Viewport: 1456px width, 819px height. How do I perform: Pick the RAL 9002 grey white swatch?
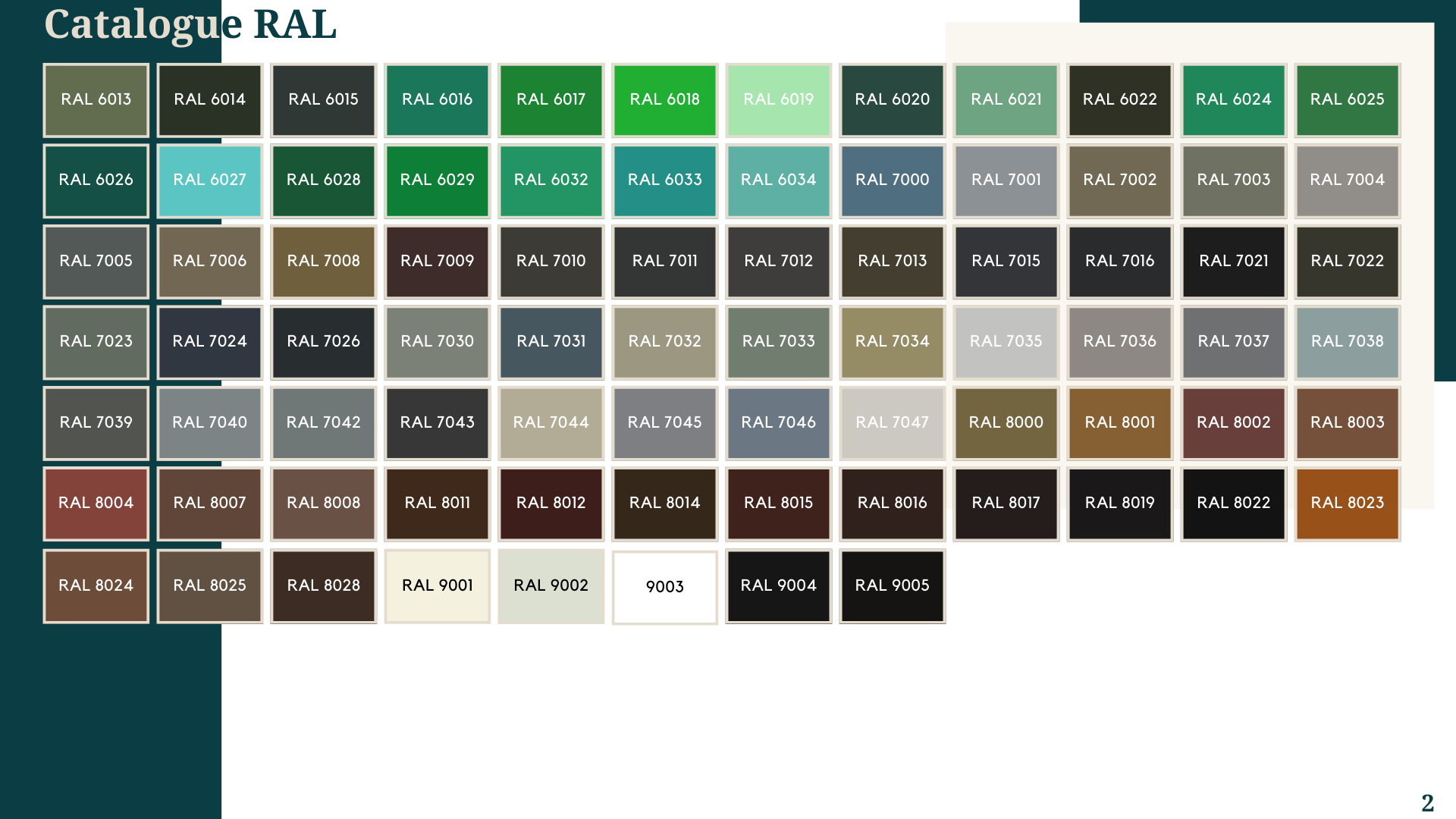pyautogui.click(x=551, y=586)
